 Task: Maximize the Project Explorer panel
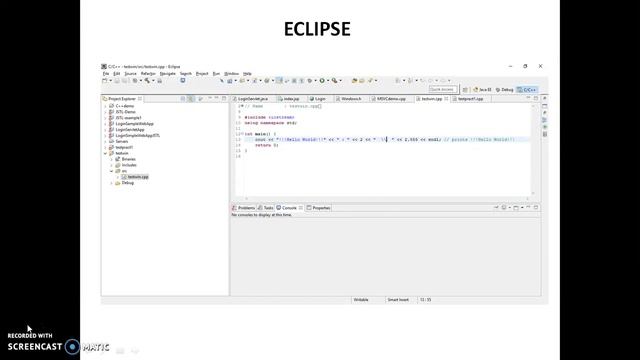click(x=224, y=99)
